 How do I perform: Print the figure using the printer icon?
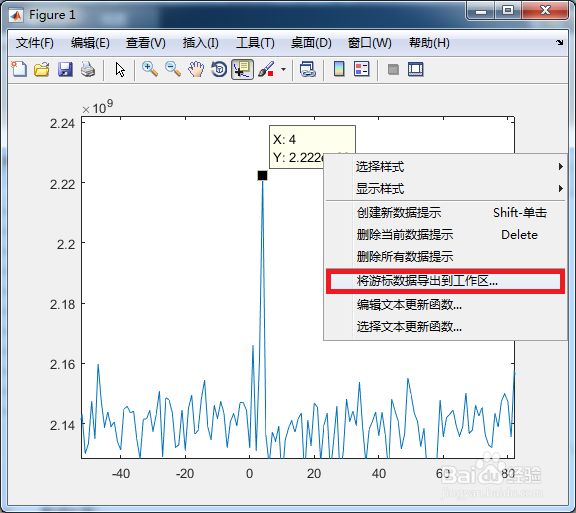pos(88,69)
